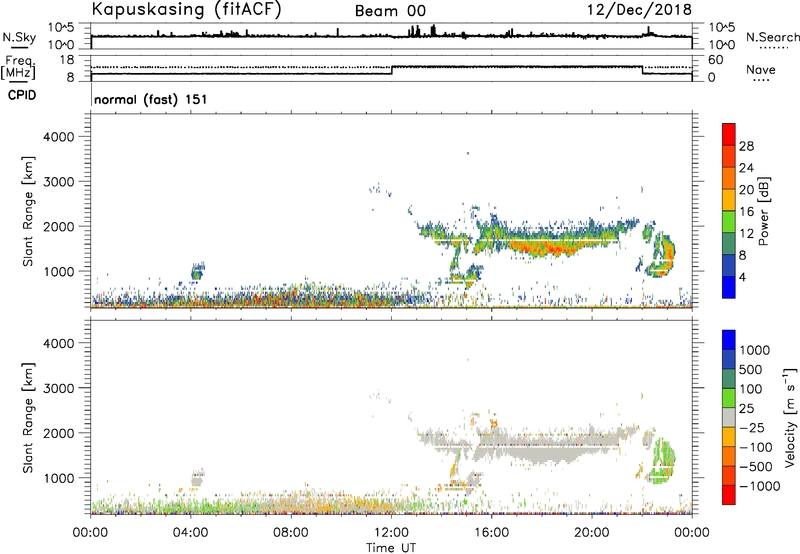Click '4000' tick on power panel range axis

pos(58,137)
